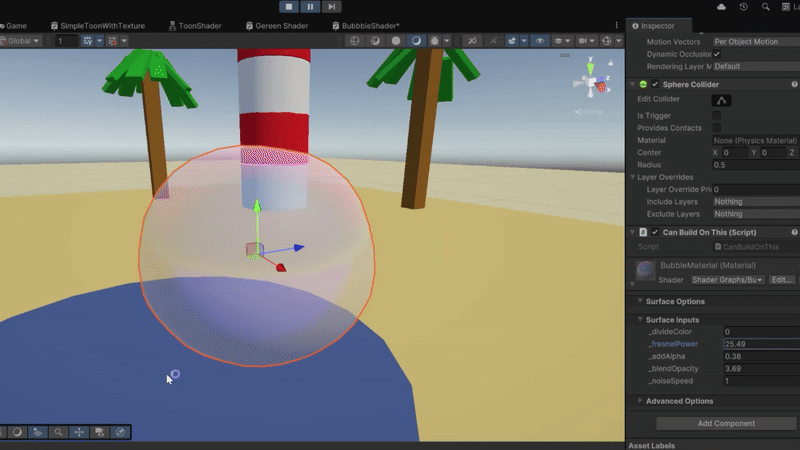Switch to the ToonShader tab

201,26
